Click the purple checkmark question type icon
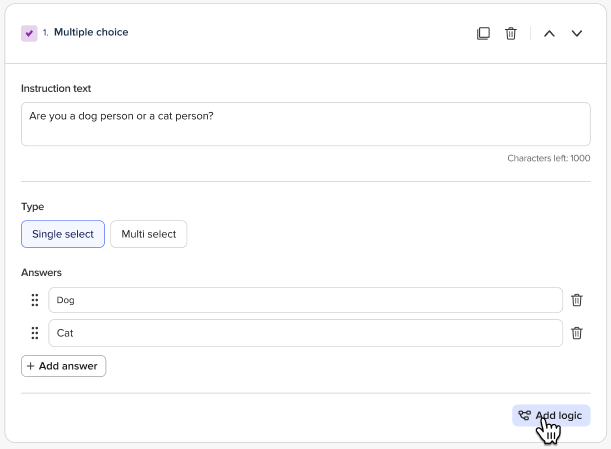The height and width of the screenshot is (449, 611). (29, 33)
